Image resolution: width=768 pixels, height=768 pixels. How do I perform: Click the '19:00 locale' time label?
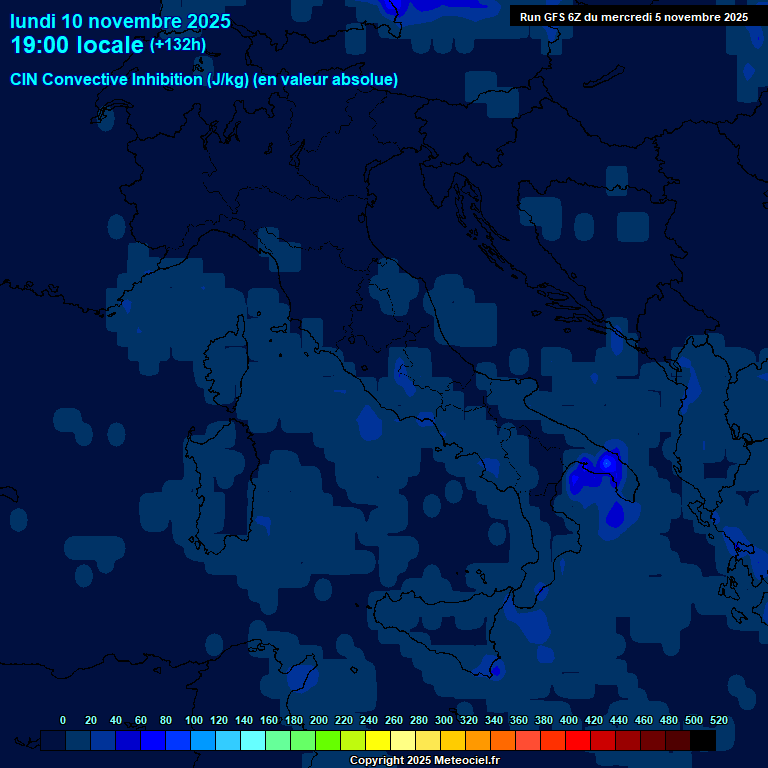pyautogui.click(x=78, y=46)
